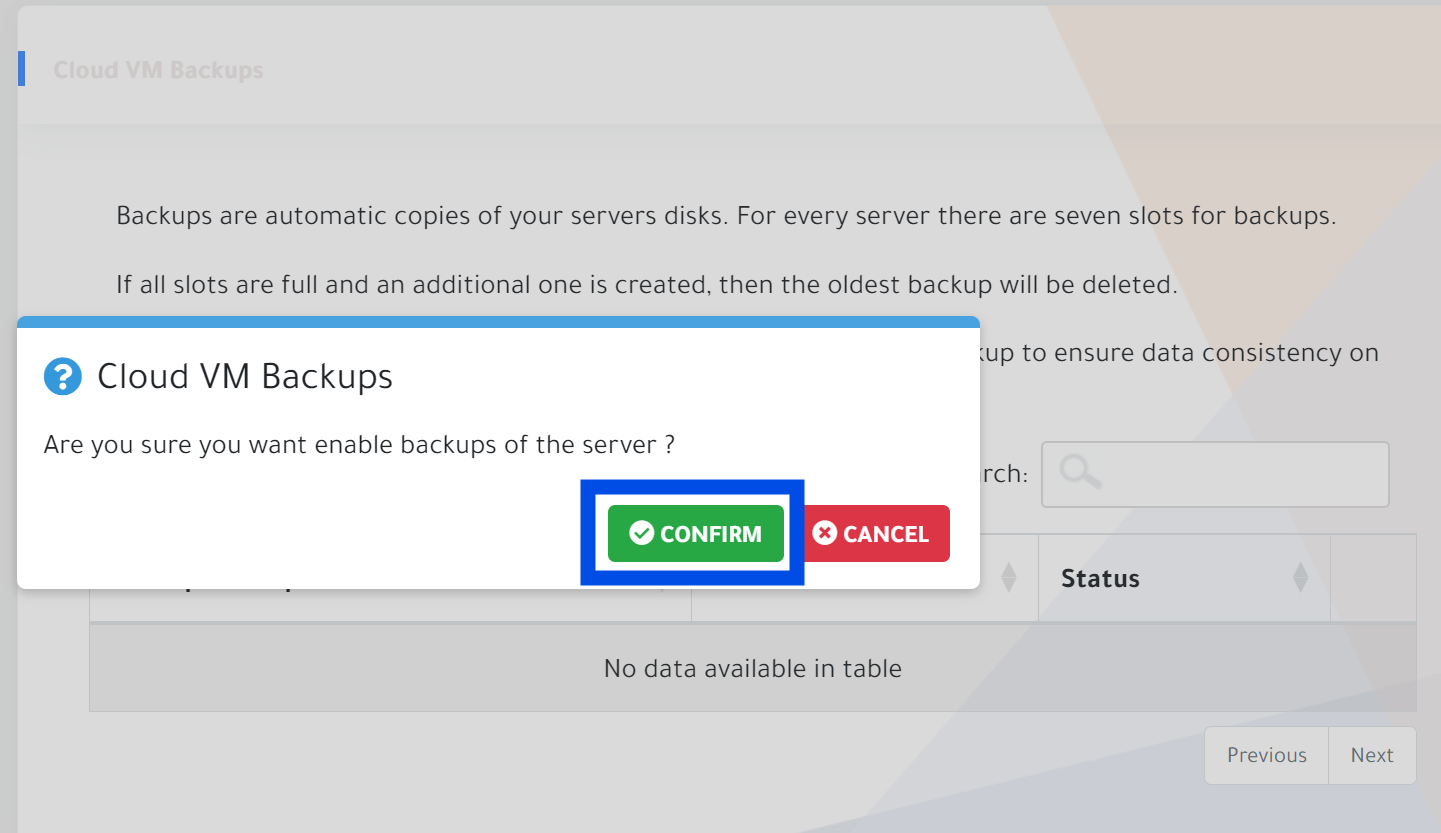Screen dimensions: 1441x833
Task: Go to the Next table page
Action: point(1372,755)
